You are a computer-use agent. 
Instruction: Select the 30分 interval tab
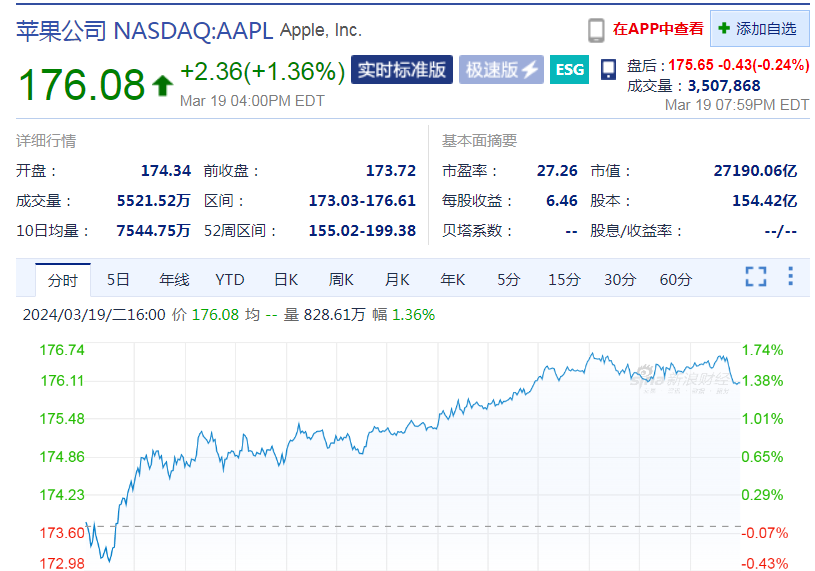click(x=620, y=280)
